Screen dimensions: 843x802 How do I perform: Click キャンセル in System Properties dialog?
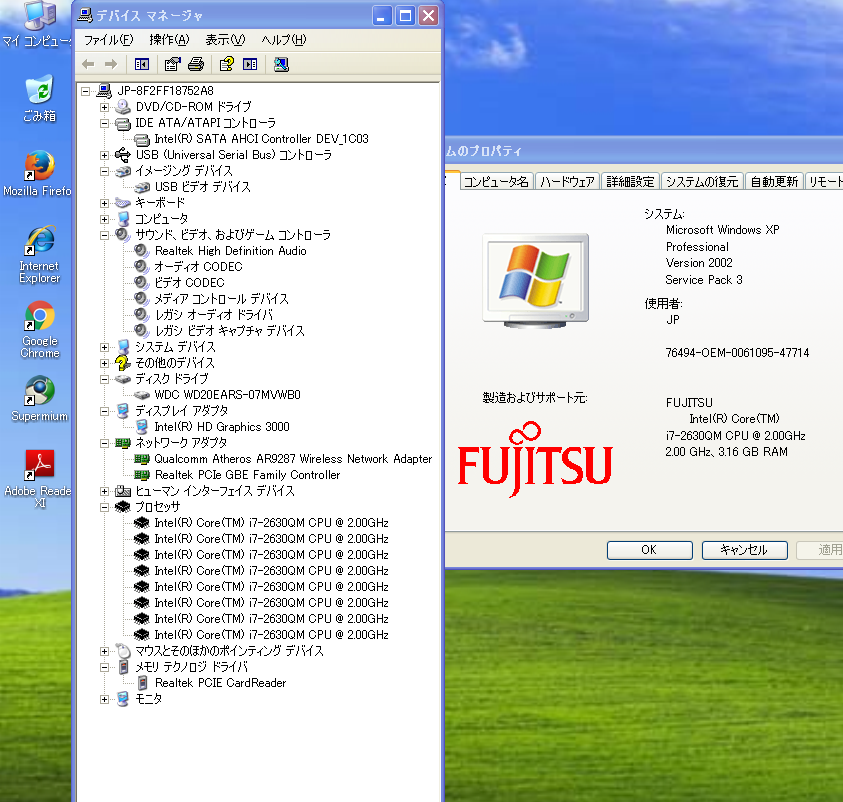745,550
